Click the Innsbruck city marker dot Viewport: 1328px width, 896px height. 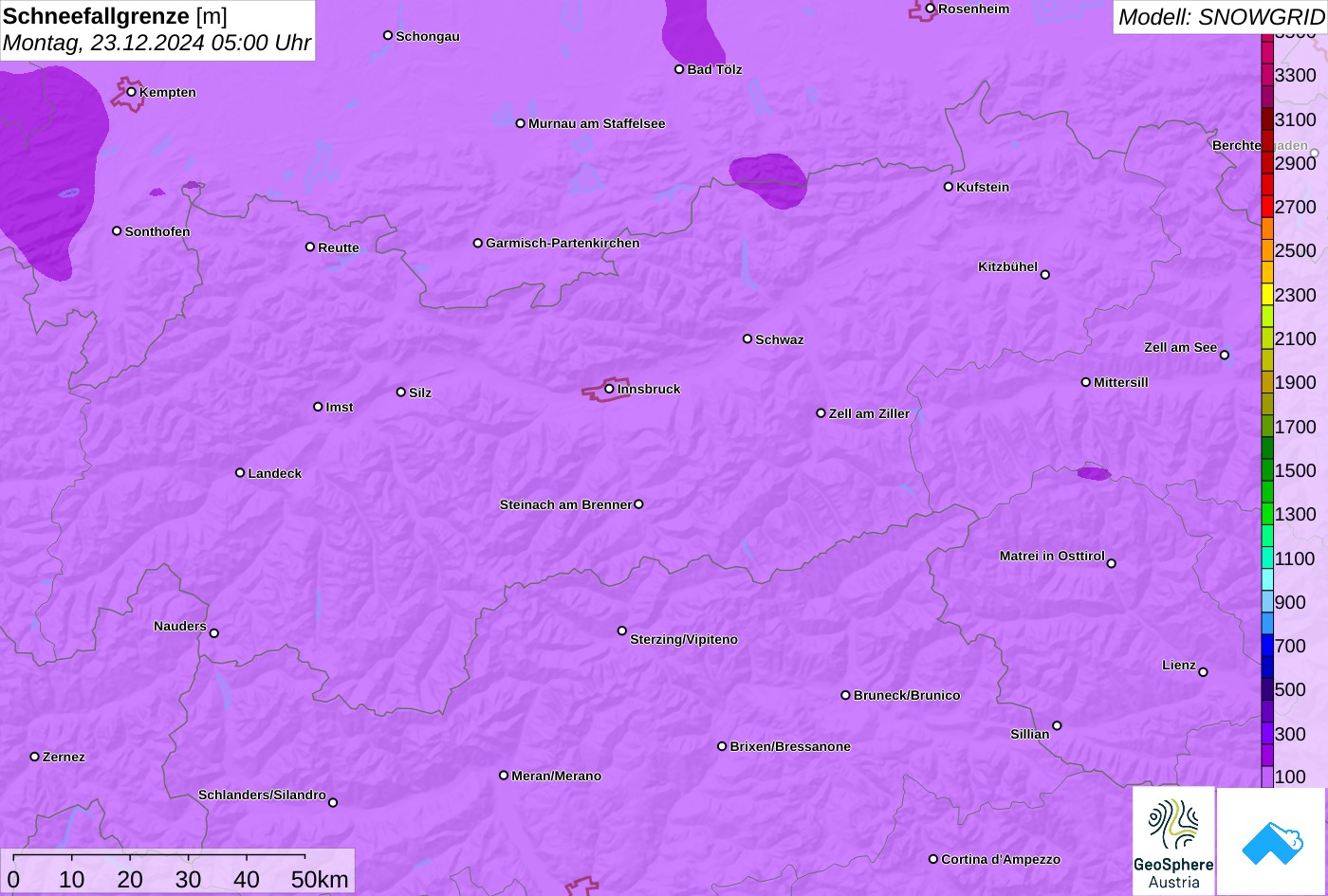tap(609, 389)
